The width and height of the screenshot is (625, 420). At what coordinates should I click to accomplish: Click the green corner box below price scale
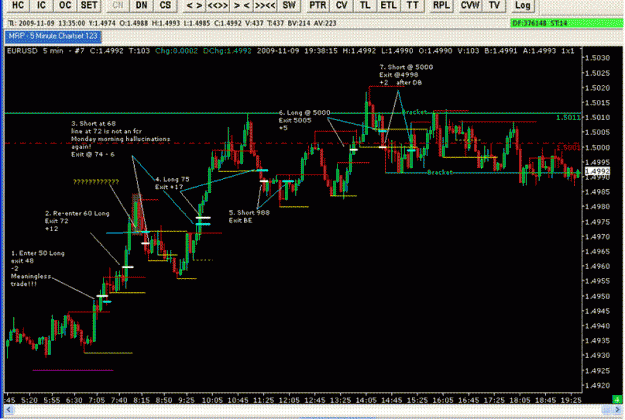pos(617,399)
